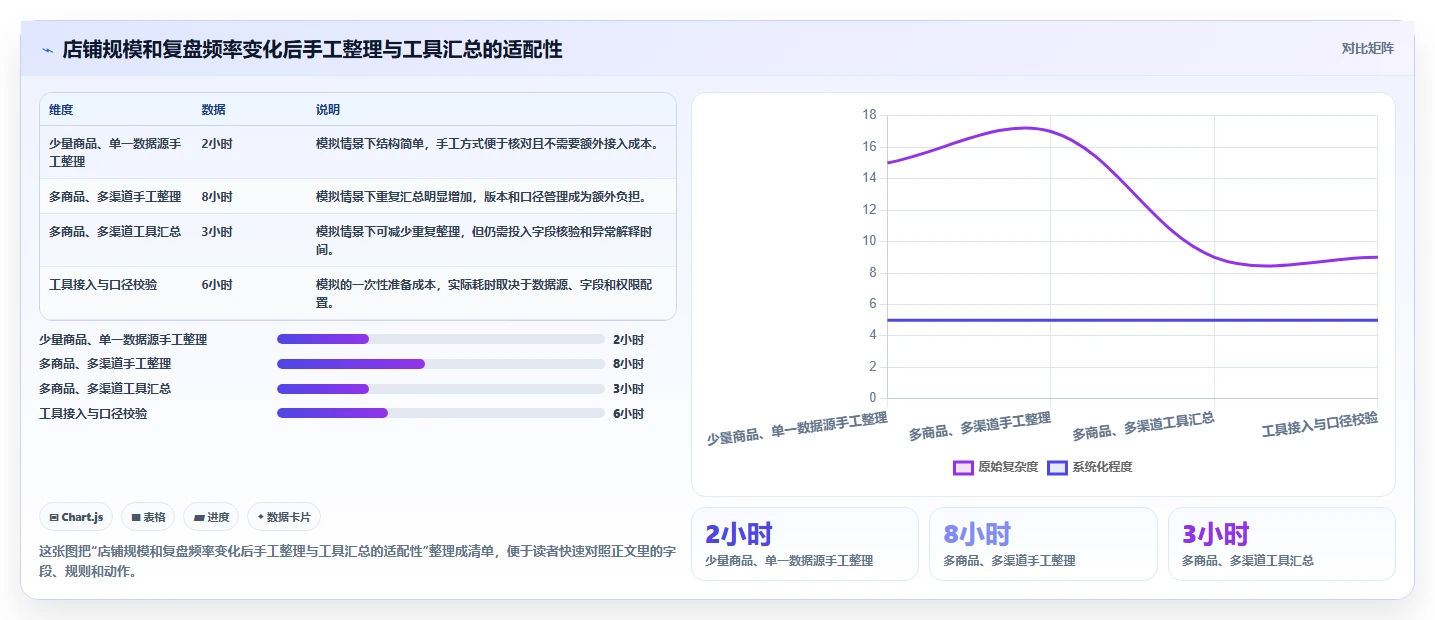The image size is (1435, 620).
Task: Click table cell 少量商品、单一数据源手工整理
Action: click(115, 152)
